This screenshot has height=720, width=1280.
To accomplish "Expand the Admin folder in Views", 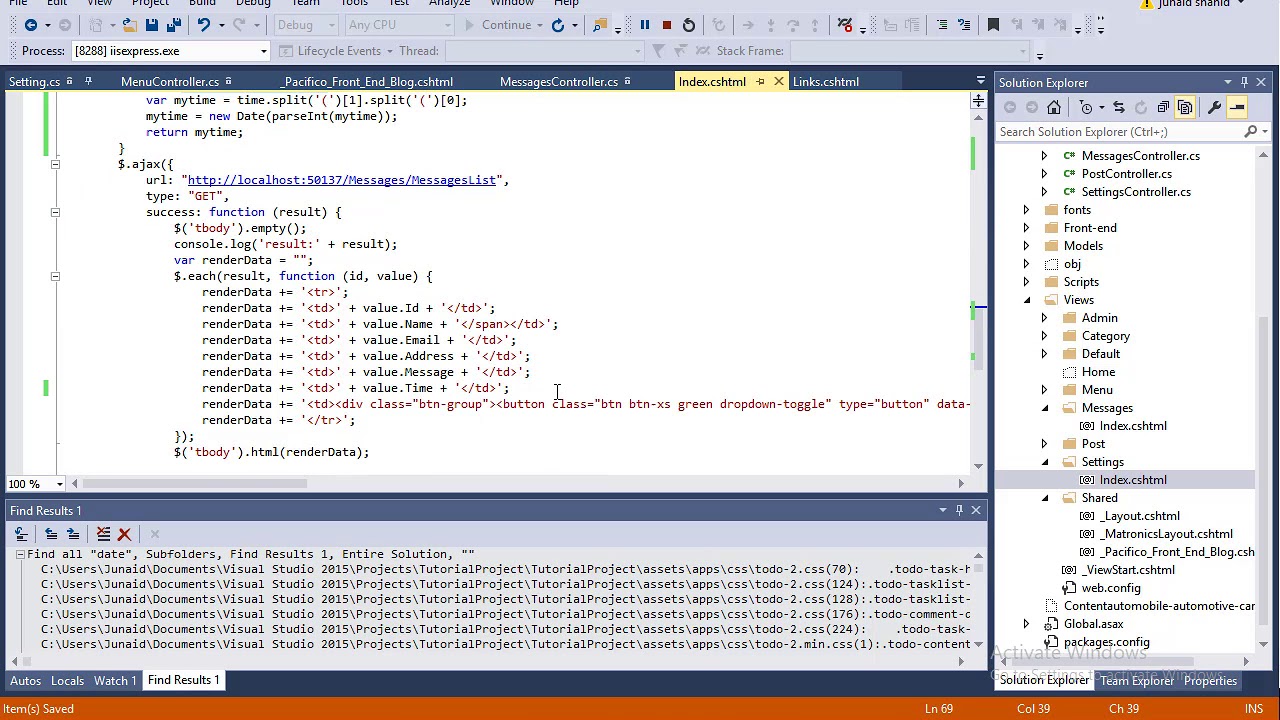I will click(1044, 318).
